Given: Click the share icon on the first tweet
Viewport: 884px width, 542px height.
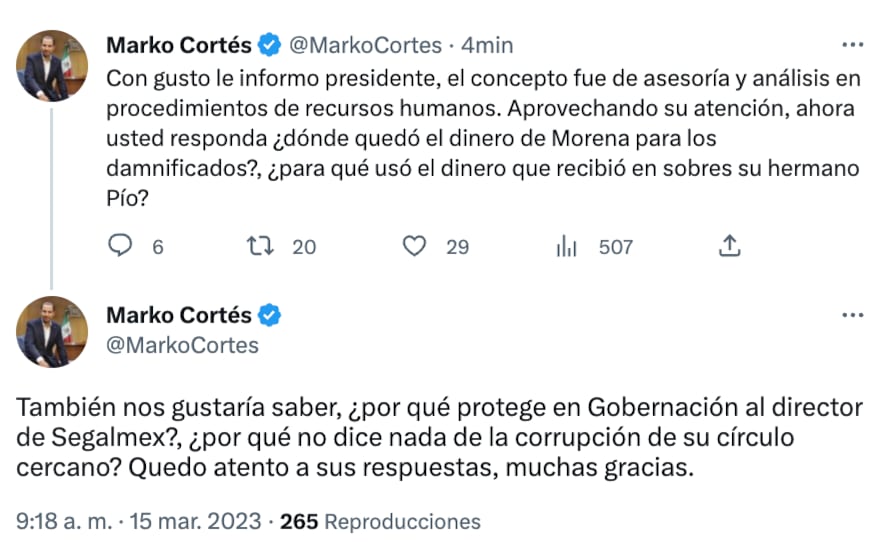Looking at the screenshot, I should click(730, 246).
